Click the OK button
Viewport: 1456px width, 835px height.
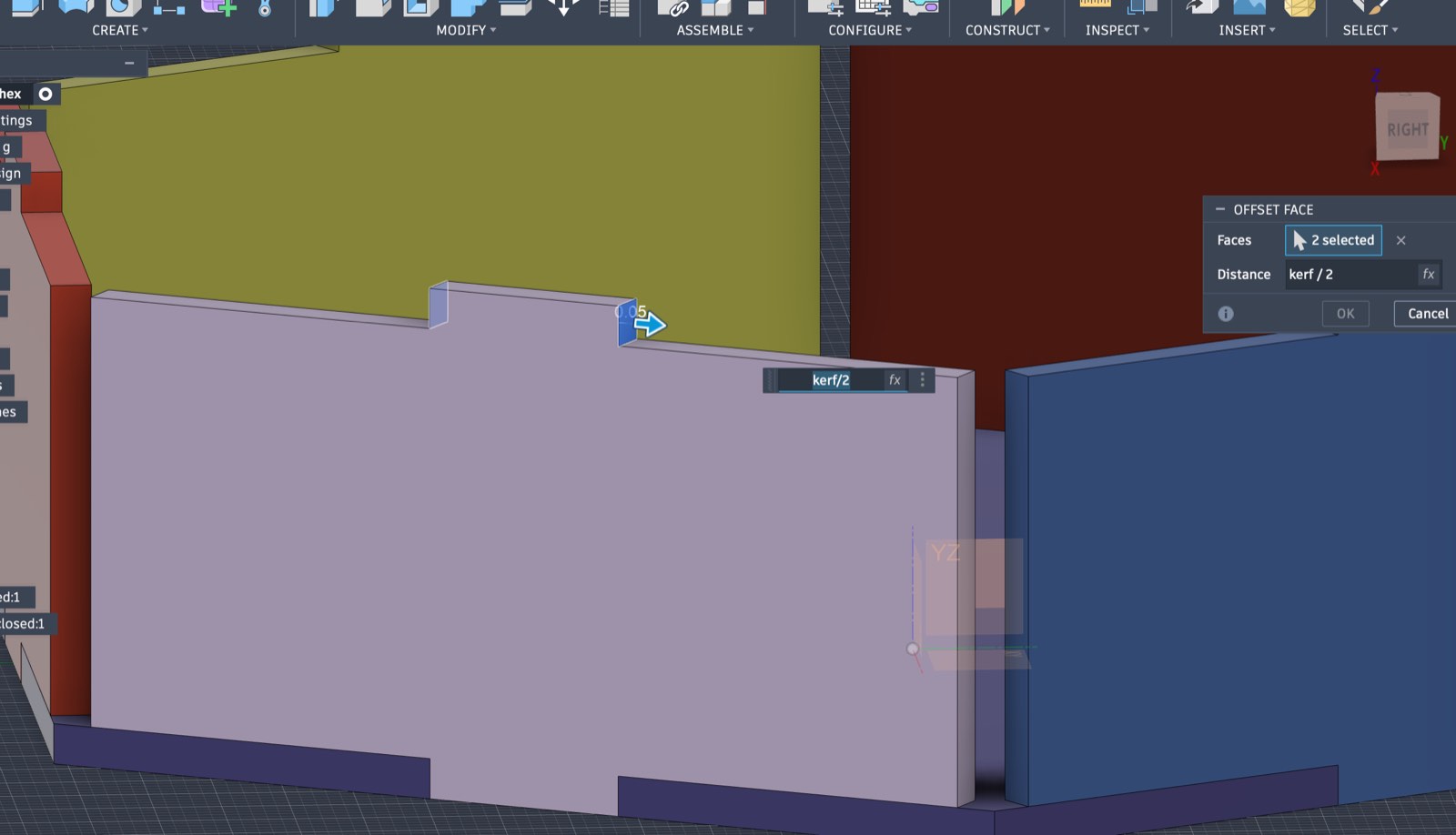1345,314
